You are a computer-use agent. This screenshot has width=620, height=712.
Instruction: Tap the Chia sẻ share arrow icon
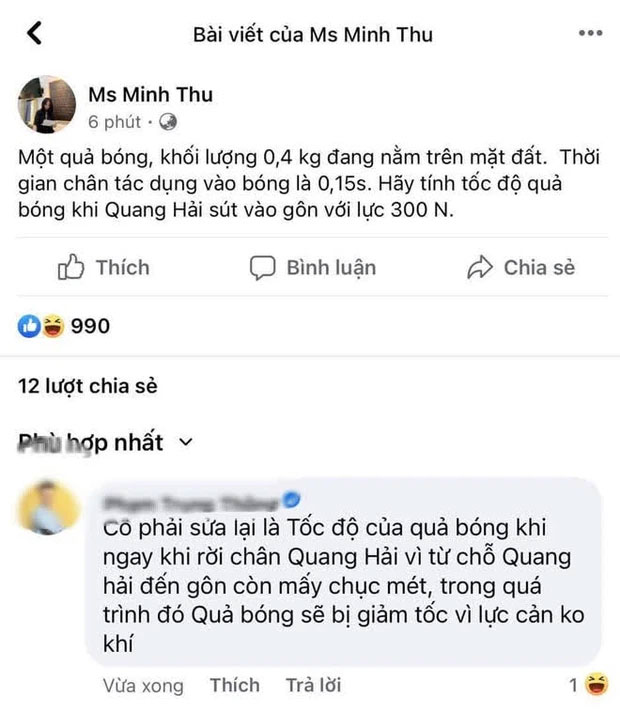coord(481,268)
